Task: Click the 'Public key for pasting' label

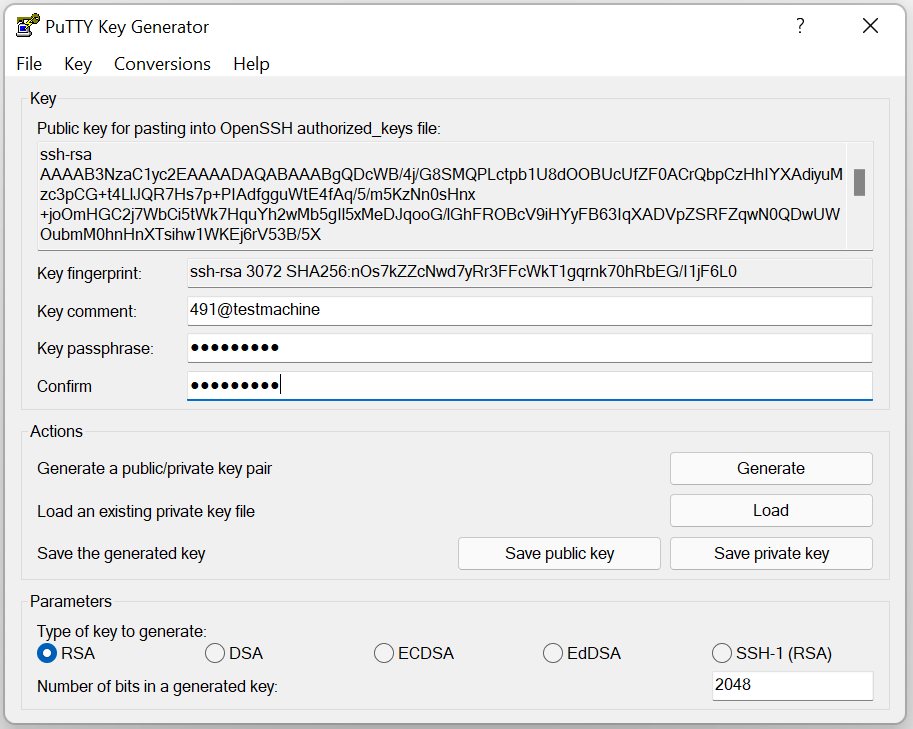Action: (x=239, y=129)
